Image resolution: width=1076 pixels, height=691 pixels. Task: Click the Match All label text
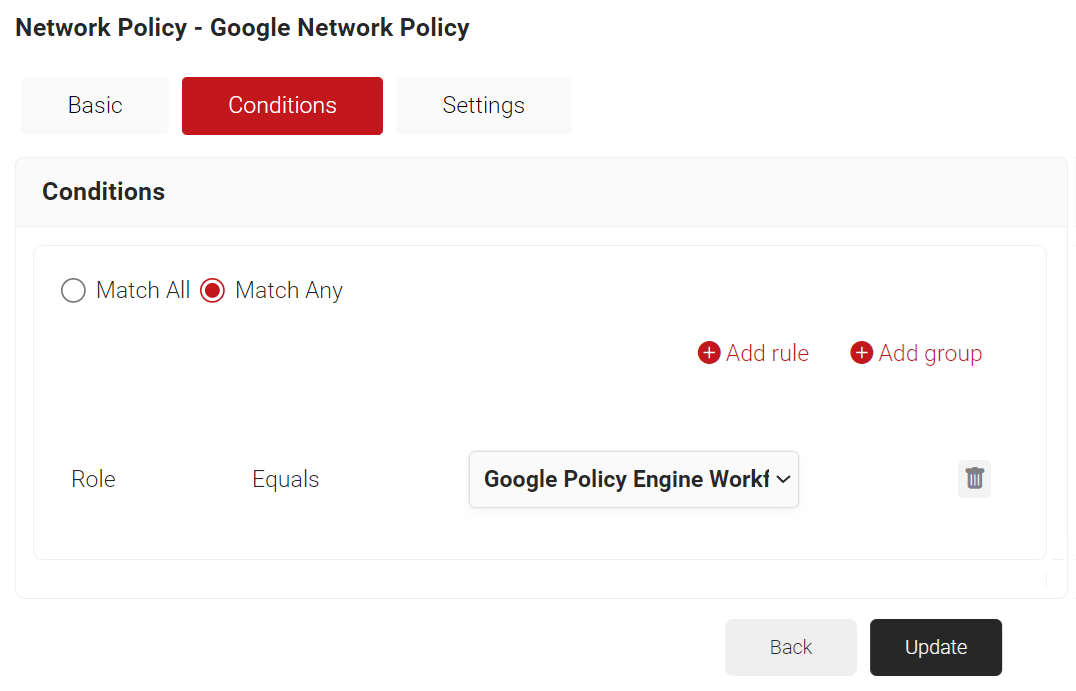coord(143,291)
